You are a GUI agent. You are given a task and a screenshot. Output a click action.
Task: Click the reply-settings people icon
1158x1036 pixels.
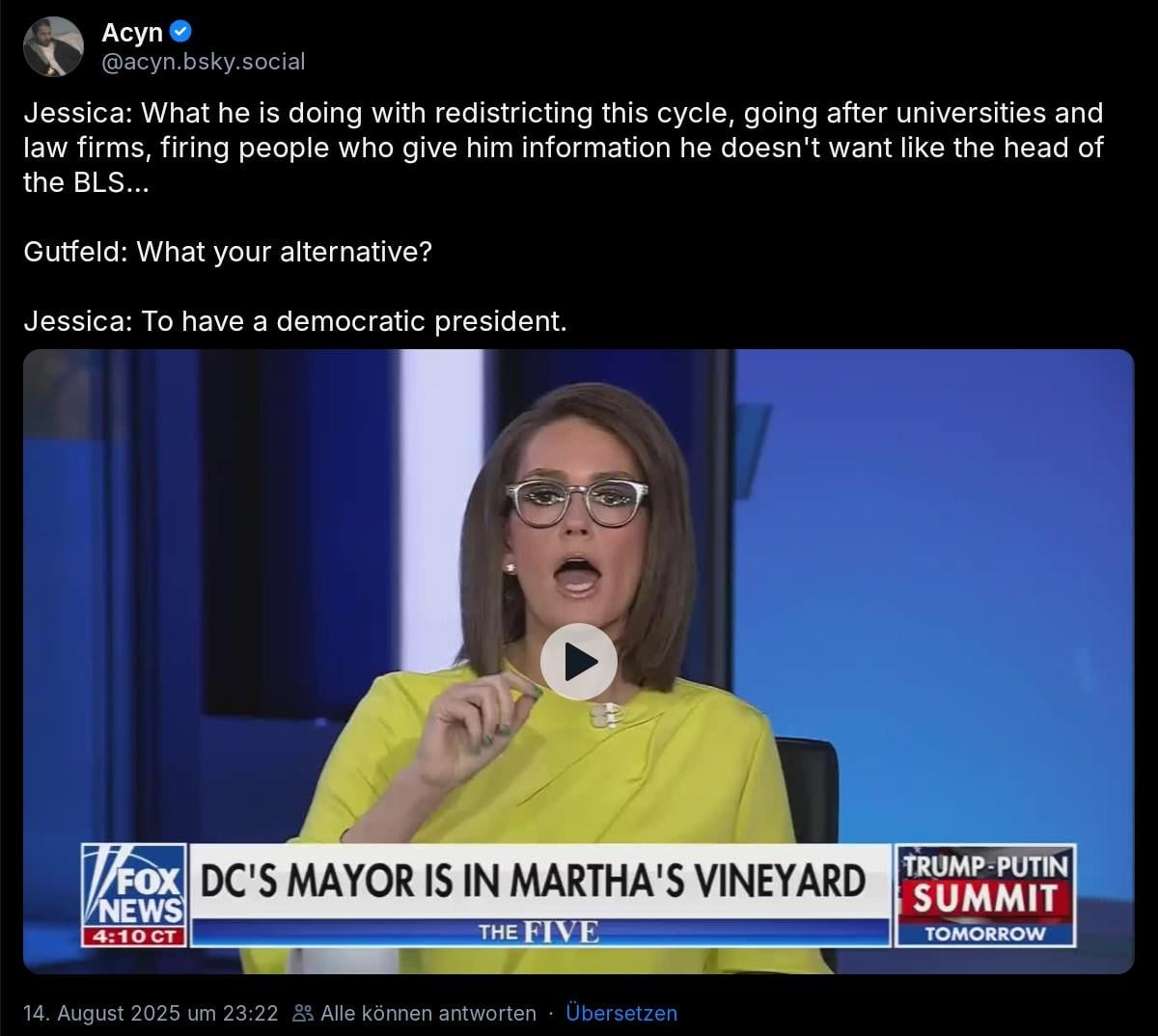click(x=303, y=1013)
